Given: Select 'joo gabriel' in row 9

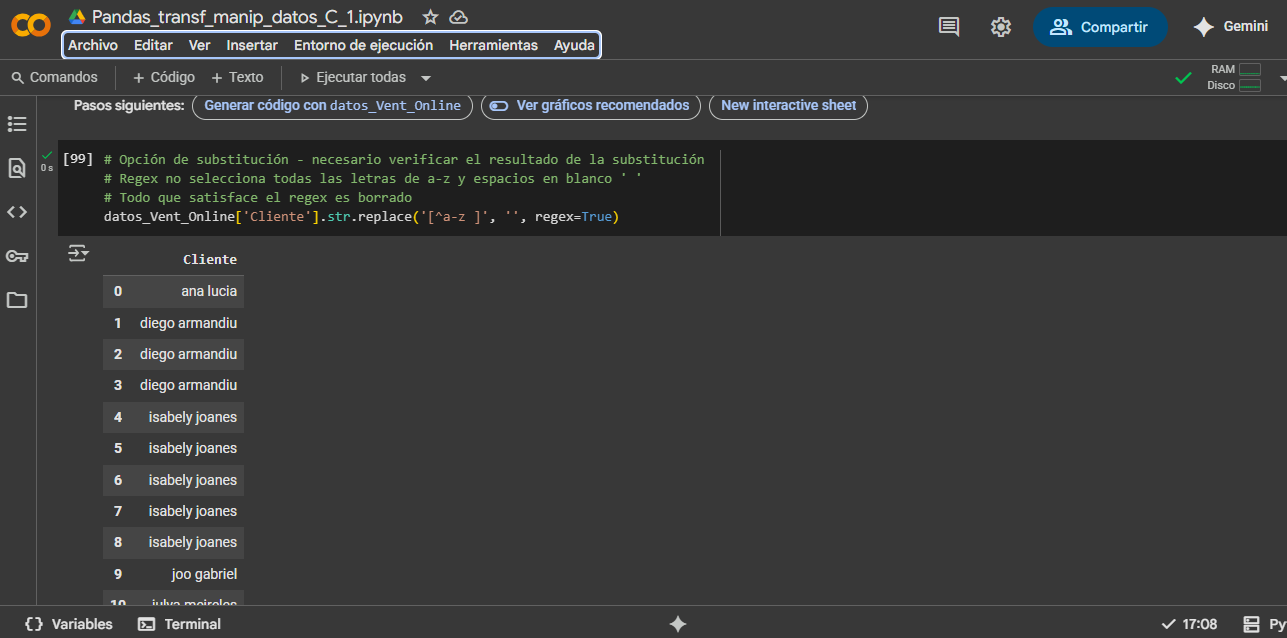Looking at the screenshot, I should pyautogui.click(x=204, y=574).
